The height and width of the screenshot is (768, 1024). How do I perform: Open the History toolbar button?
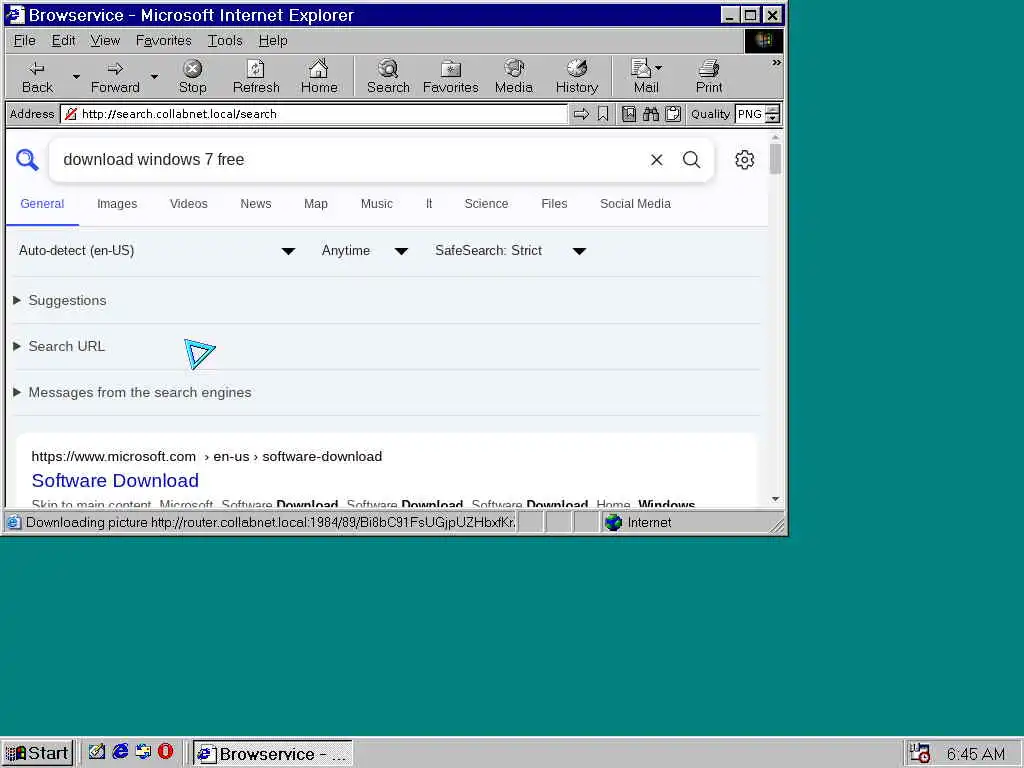[x=577, y=77]
